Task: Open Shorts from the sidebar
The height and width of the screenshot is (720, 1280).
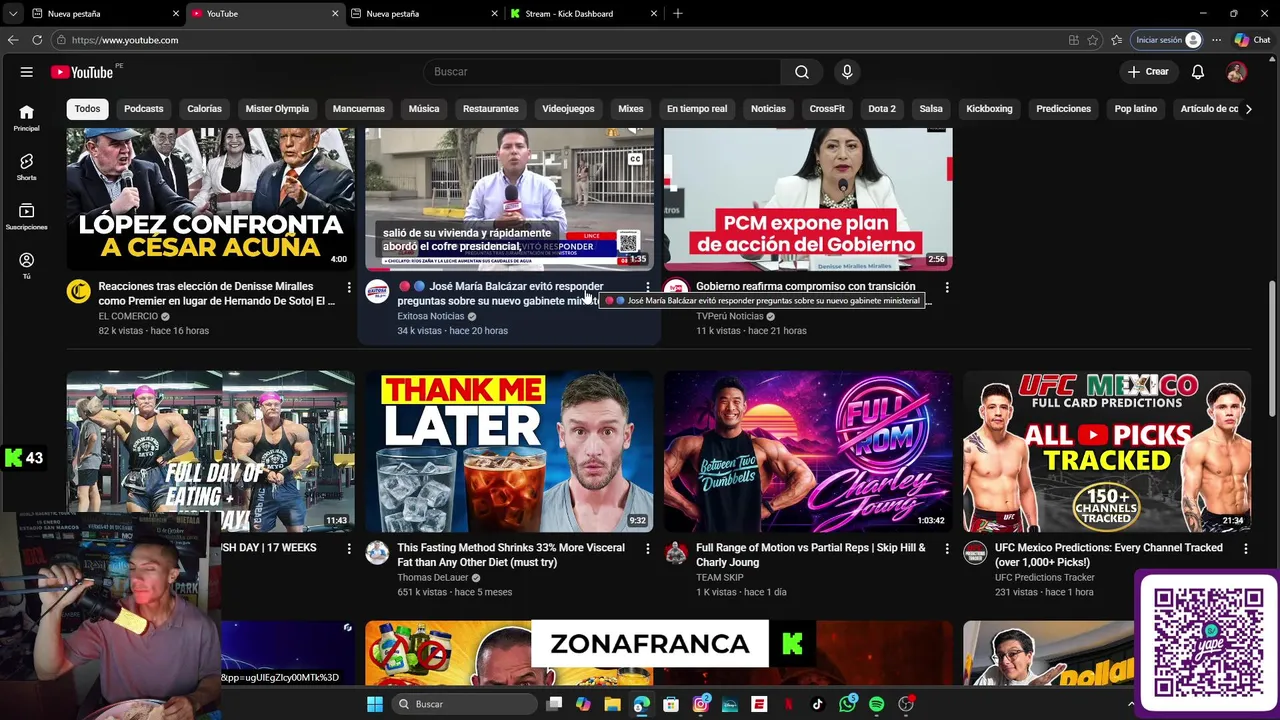Action: click(27, 167)
